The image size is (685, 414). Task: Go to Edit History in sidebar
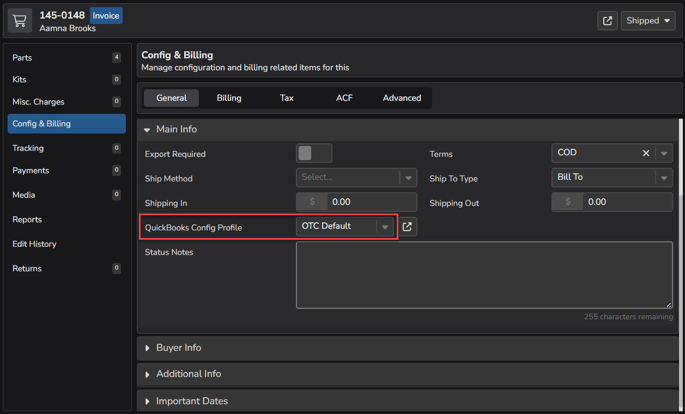tap(34, 244)
